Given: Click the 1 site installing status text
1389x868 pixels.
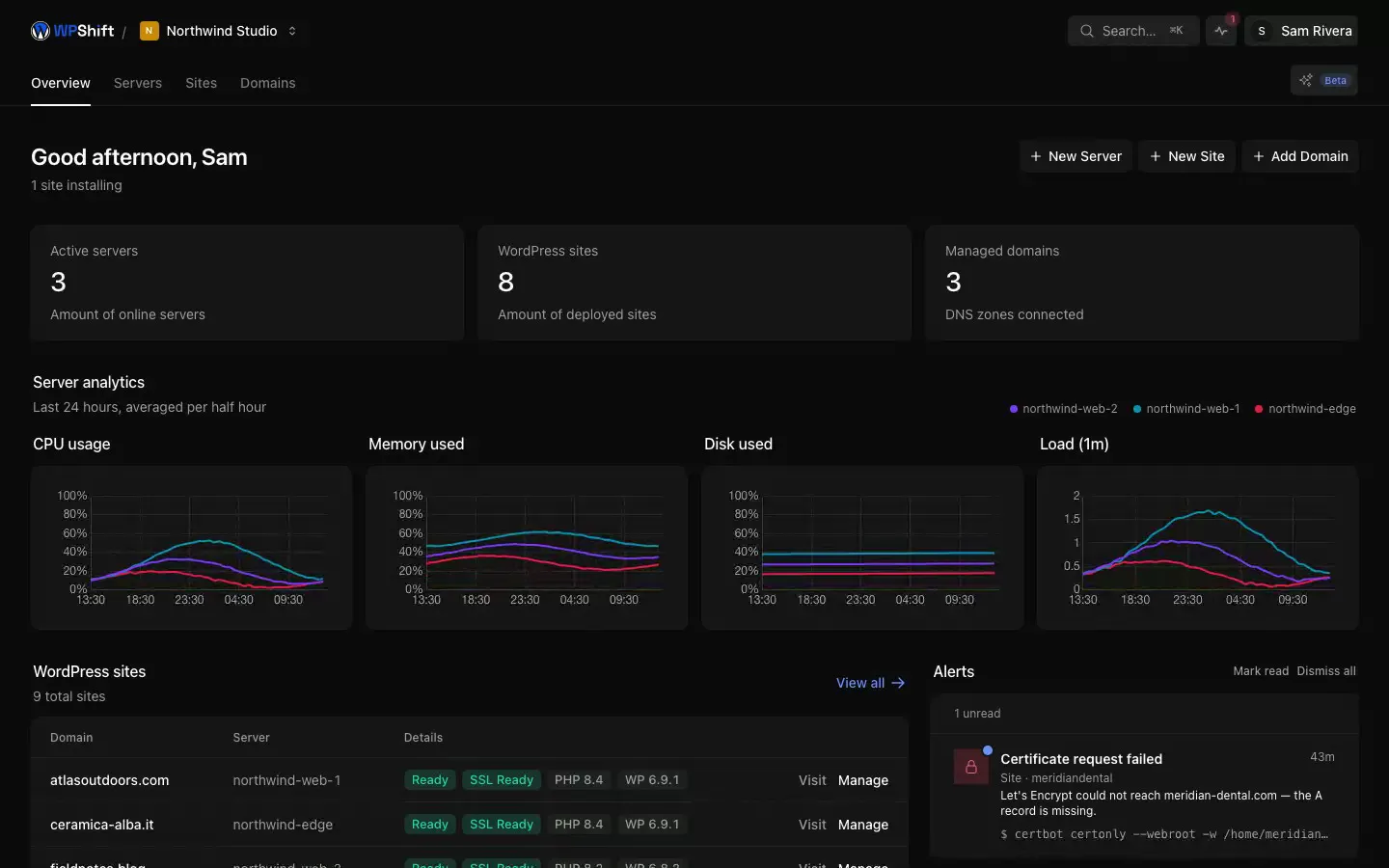Looking at the screenshot, I should [x=76, y=185].
